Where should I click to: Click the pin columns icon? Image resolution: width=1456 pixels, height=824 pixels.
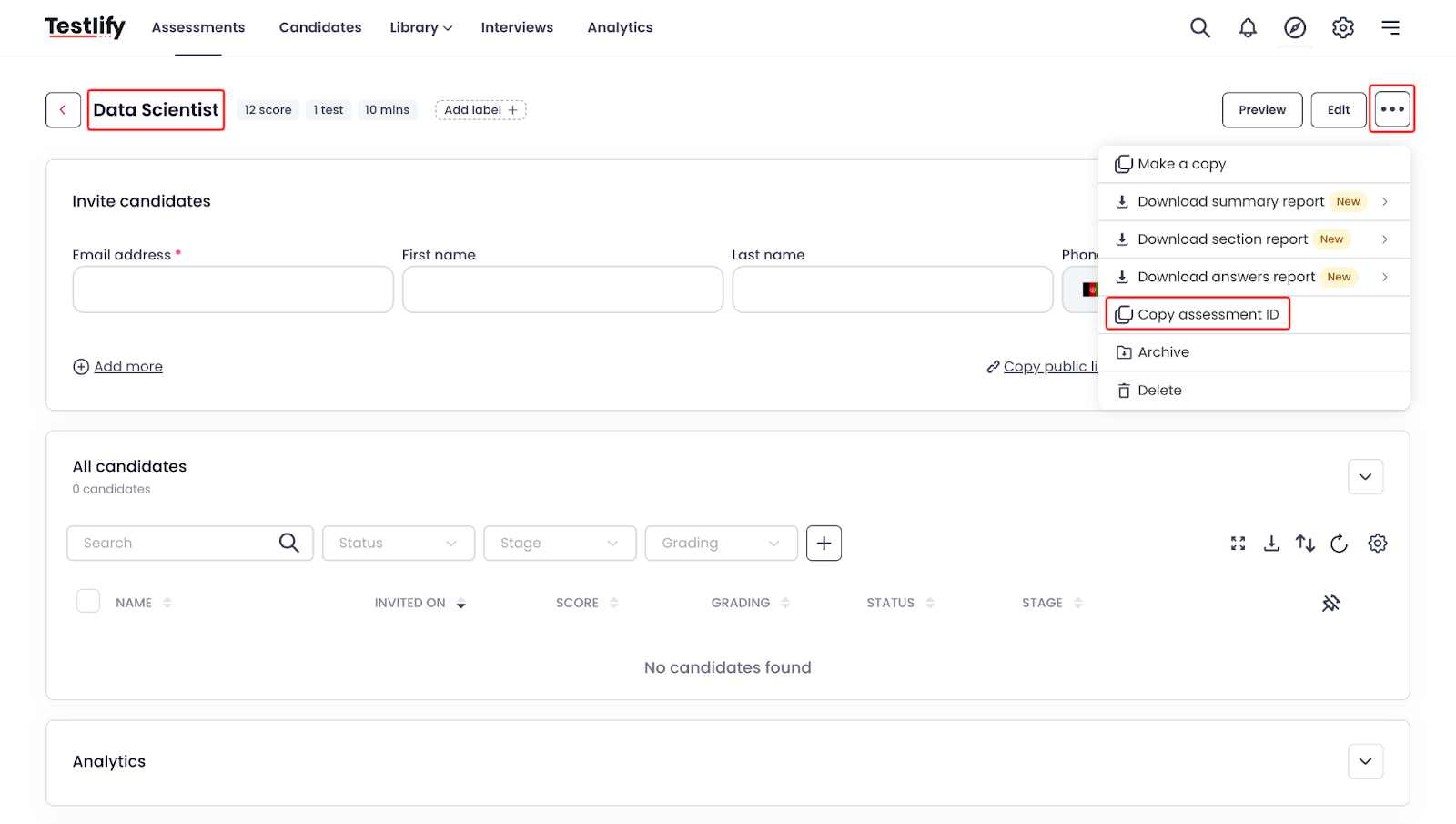click(x=1330, y=603)
